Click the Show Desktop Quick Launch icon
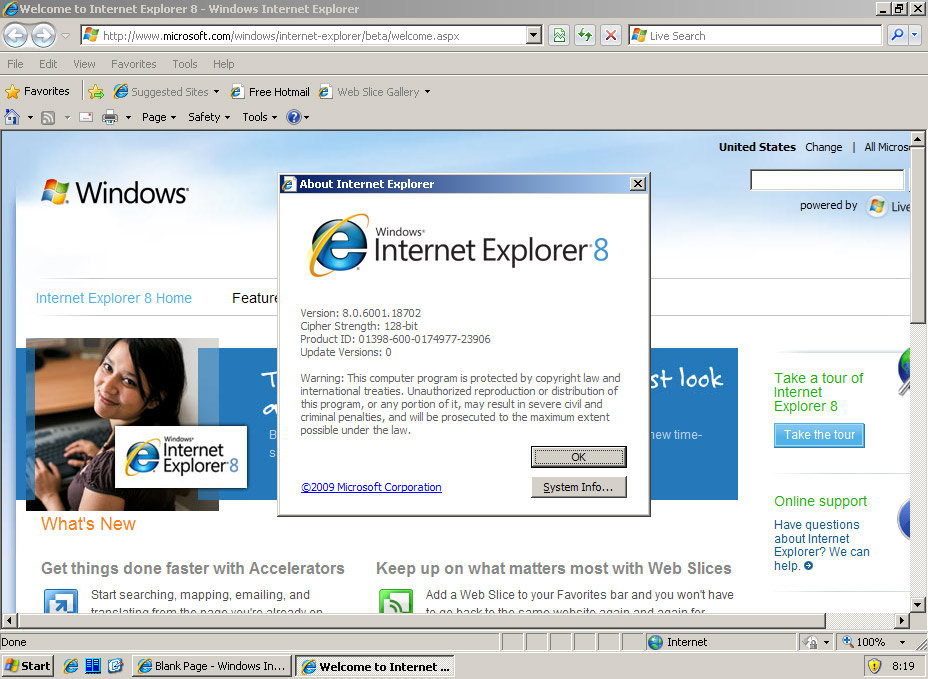 pyautogui.click(x=93, y=666)
